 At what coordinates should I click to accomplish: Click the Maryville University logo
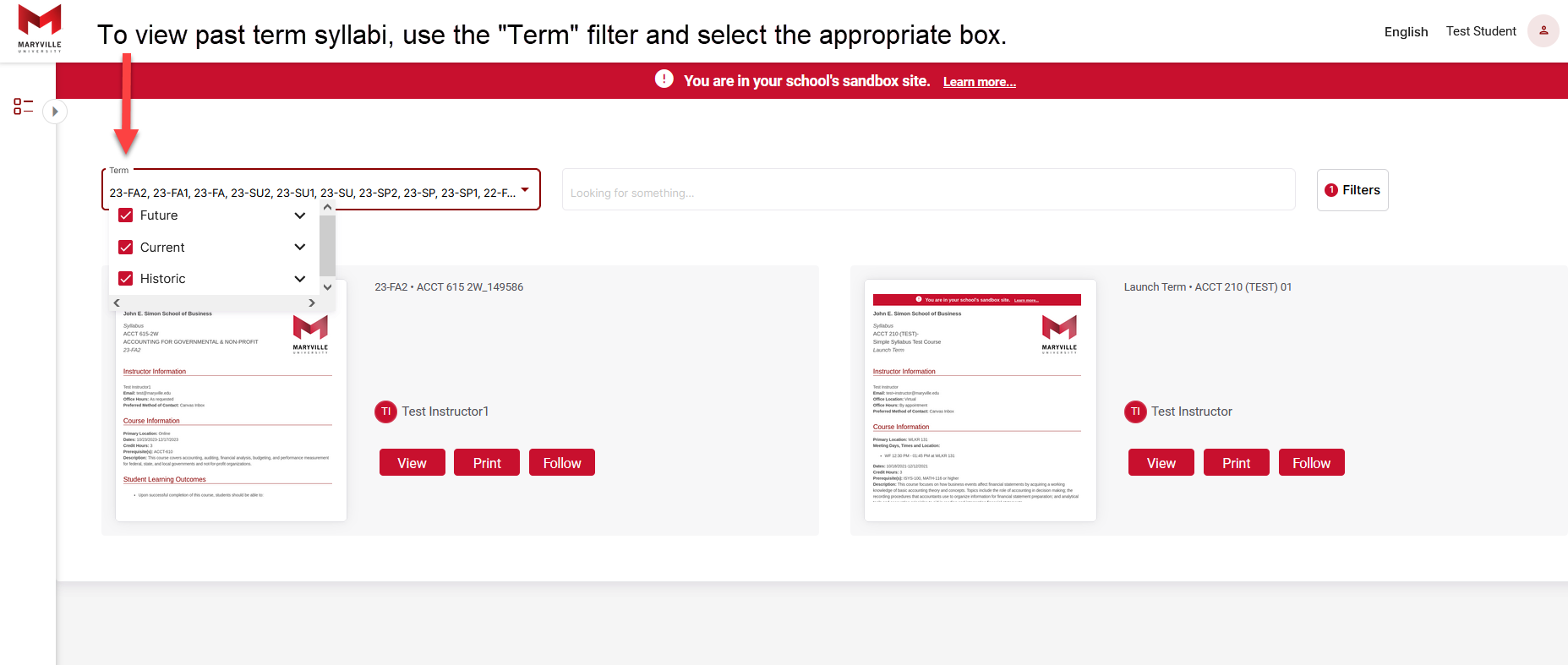[x=40, y=29]
